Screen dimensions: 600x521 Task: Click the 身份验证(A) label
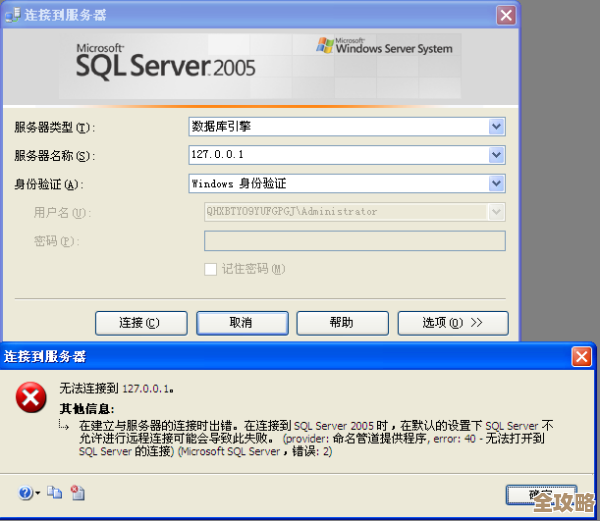49,184
